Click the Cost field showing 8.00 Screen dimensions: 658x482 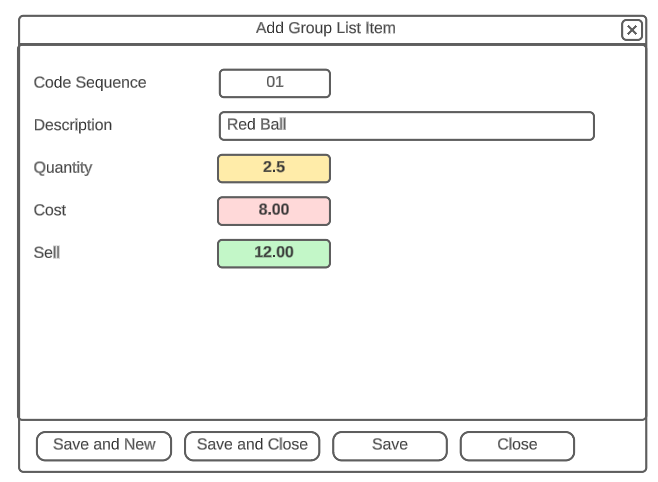[x=274, y=211]
